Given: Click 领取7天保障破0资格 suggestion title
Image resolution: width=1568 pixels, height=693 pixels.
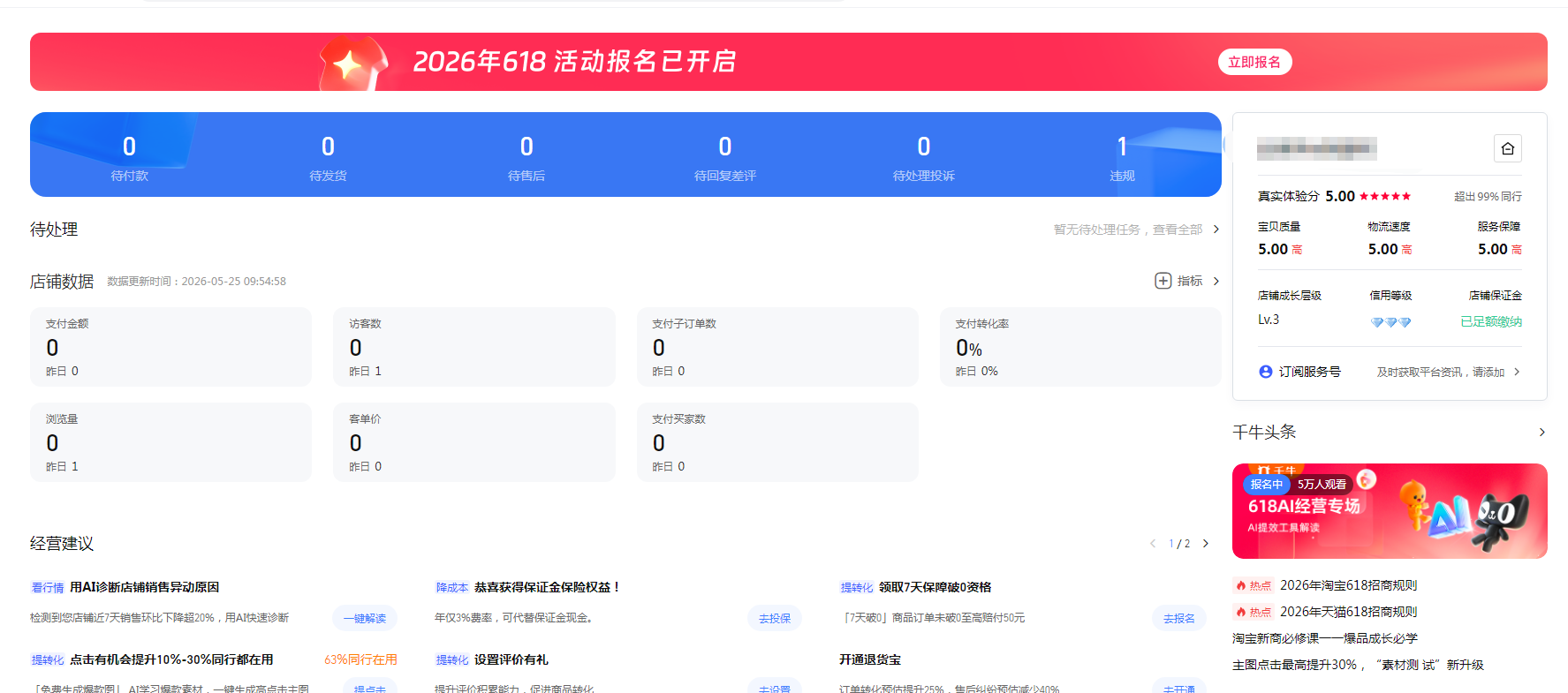Looking at the screenshot, I should click(x=935, y=587).
